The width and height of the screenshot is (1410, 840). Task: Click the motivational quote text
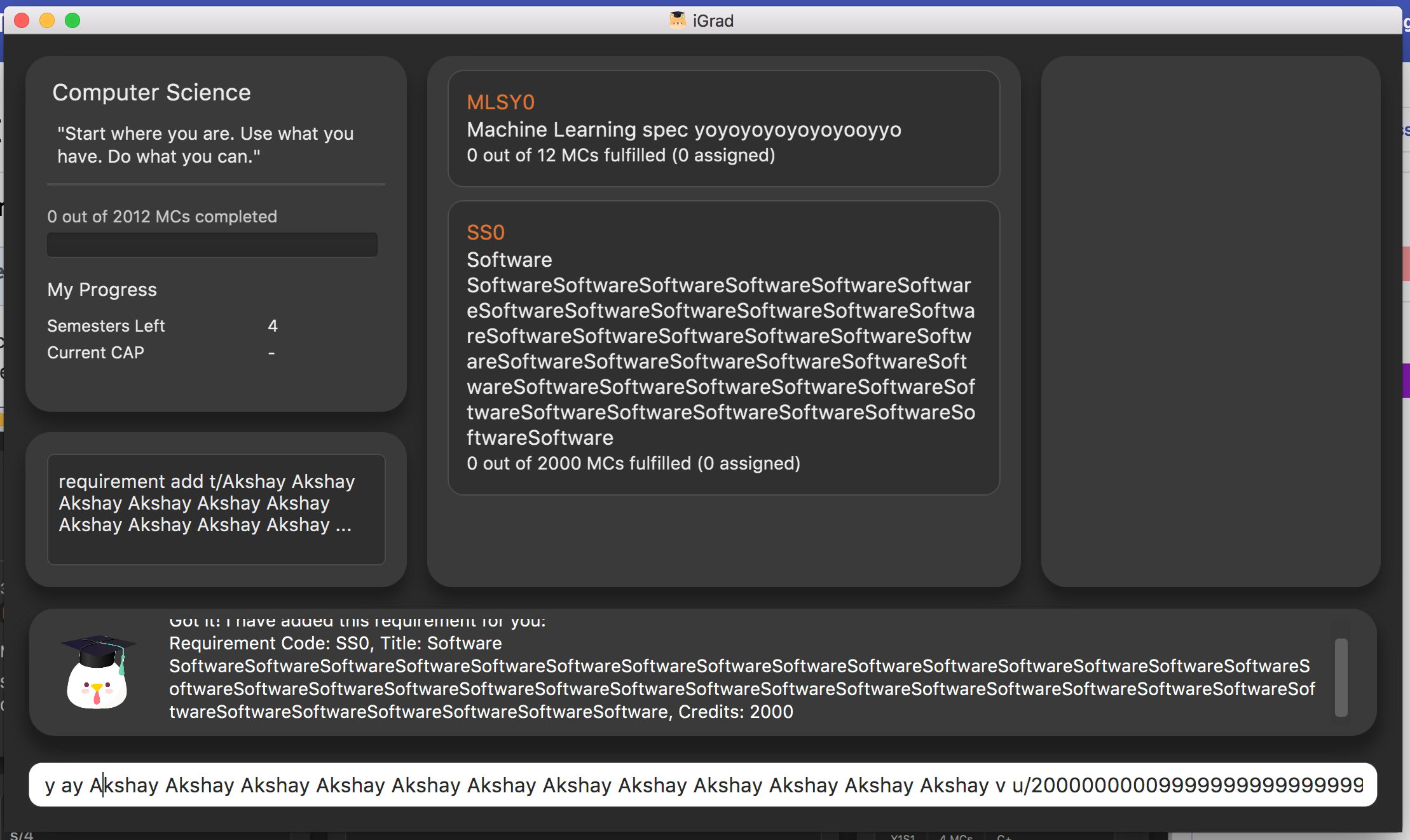[x=205, y=145]
